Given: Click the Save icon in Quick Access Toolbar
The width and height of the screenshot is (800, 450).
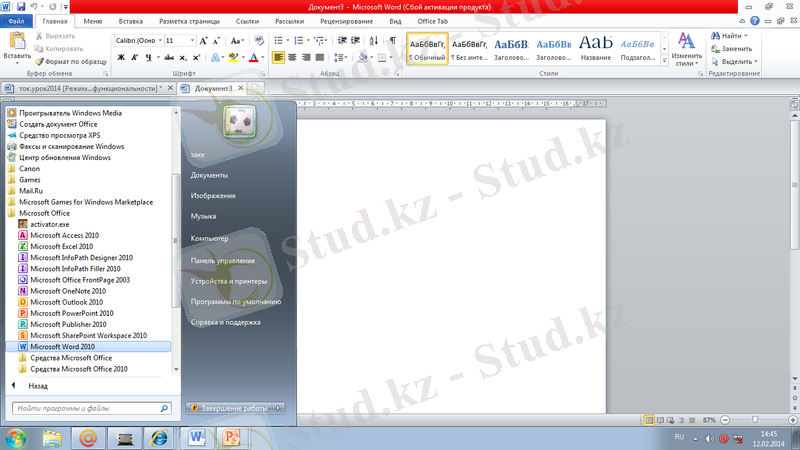Looking at the screenshot, I should pos(20,6).
